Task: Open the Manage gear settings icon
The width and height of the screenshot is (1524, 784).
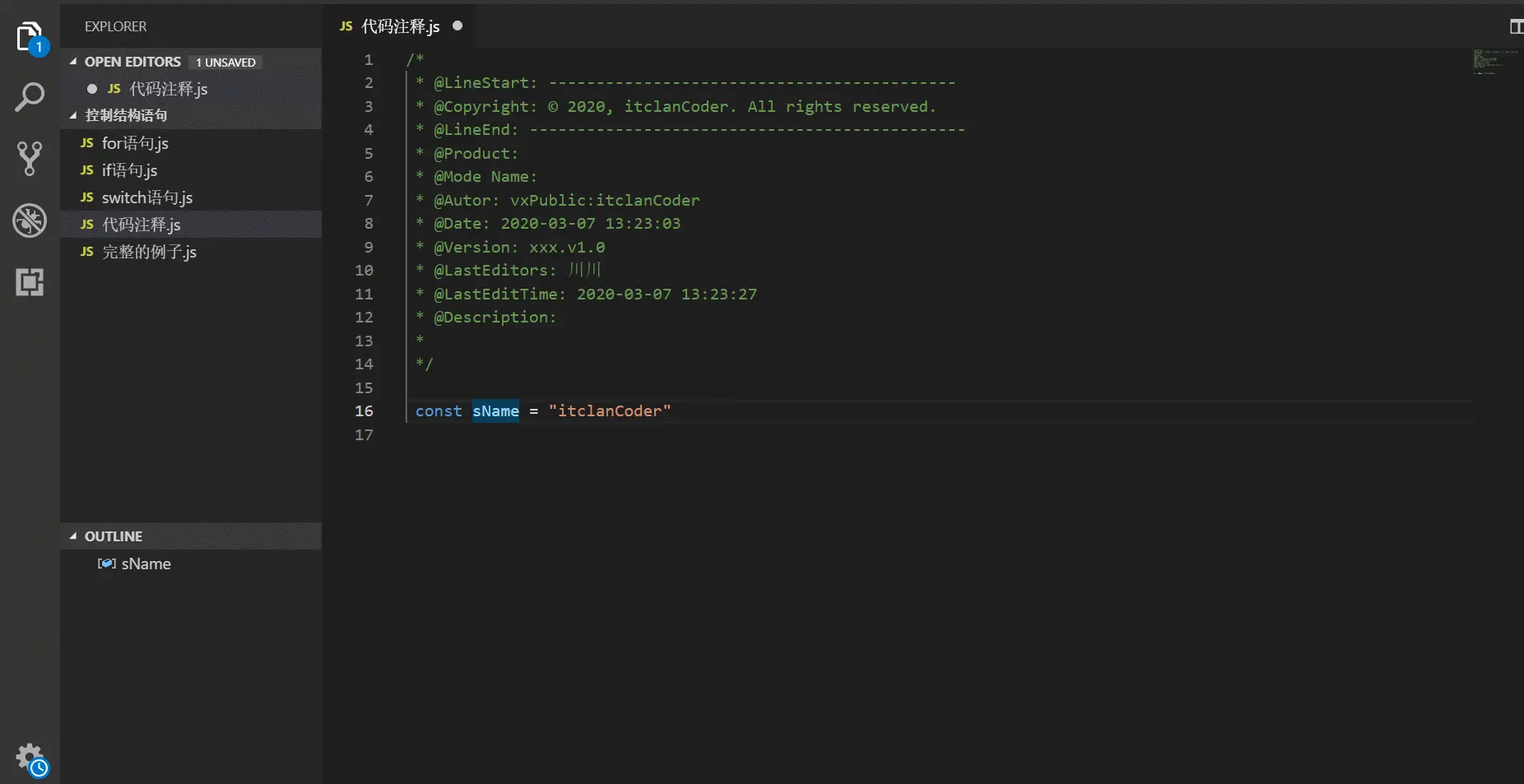Action: (31, 759)
